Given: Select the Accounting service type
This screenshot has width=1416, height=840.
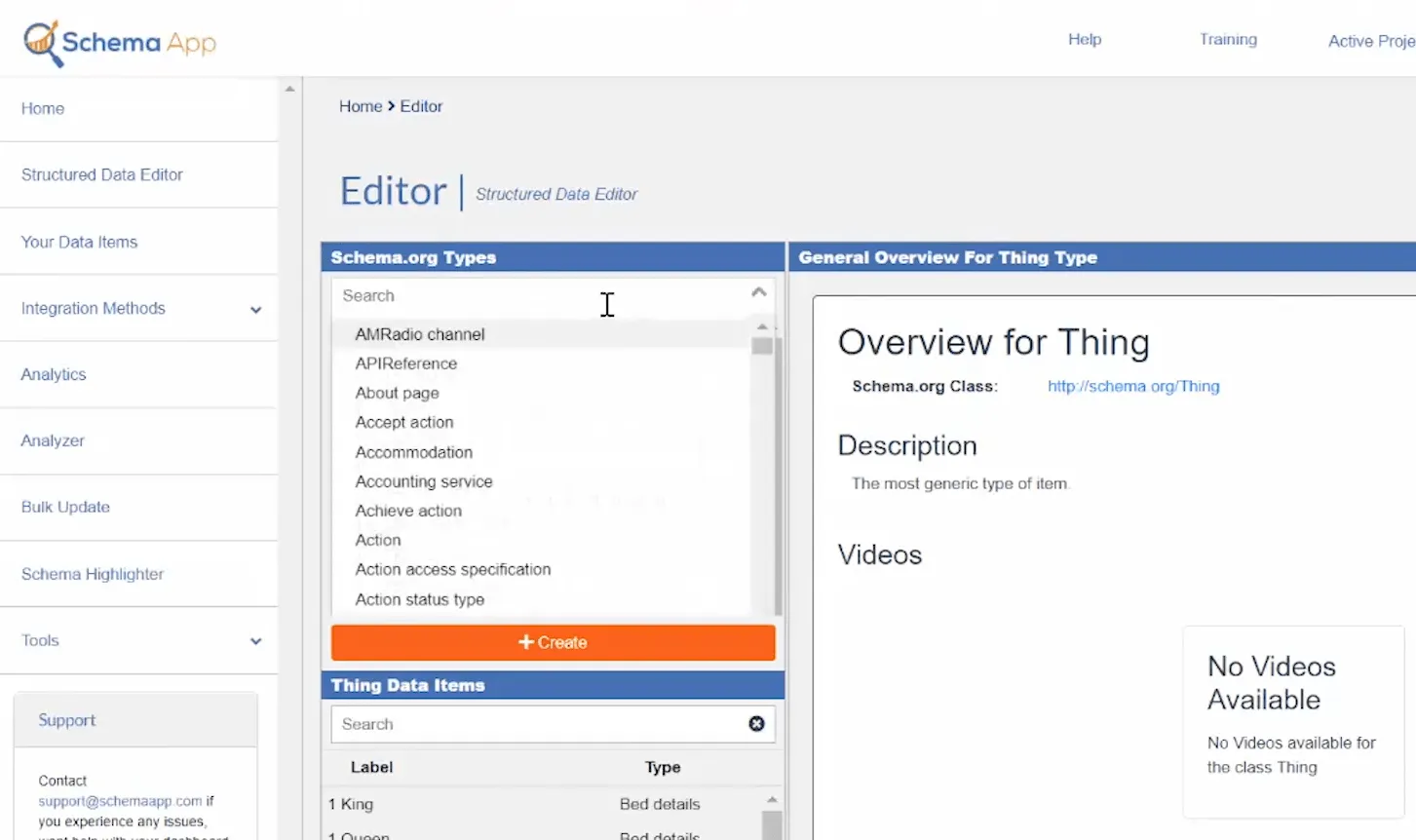Looking at the screenshot, I should (x=424, y=481).
